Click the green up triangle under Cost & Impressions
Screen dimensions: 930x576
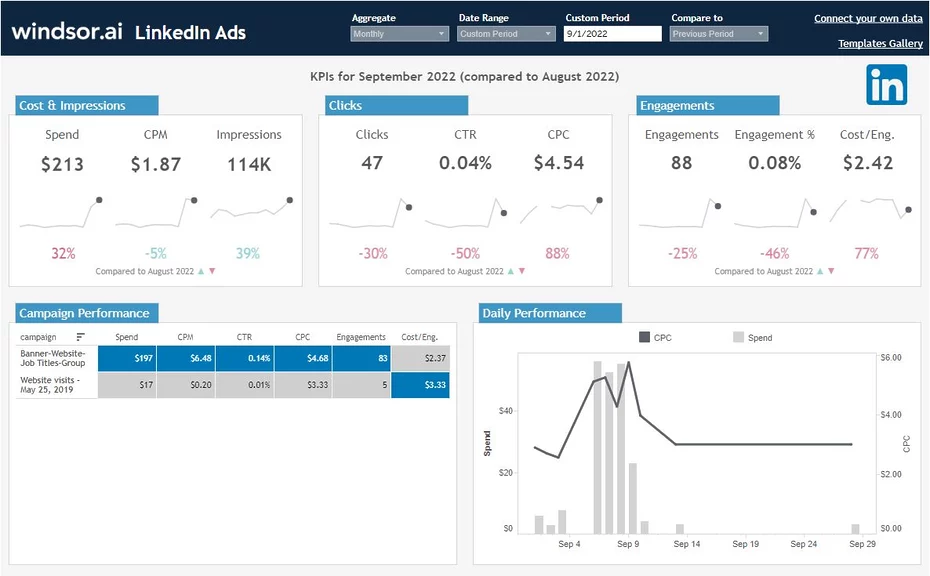(x=201, y=271)
